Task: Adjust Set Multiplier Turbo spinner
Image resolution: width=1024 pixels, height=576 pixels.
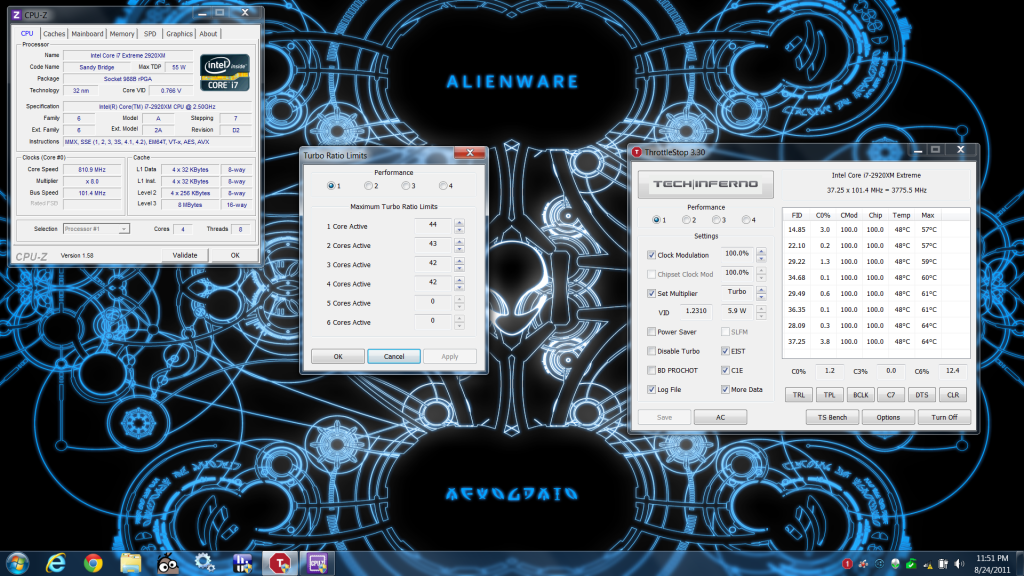Action: point(761,293)
